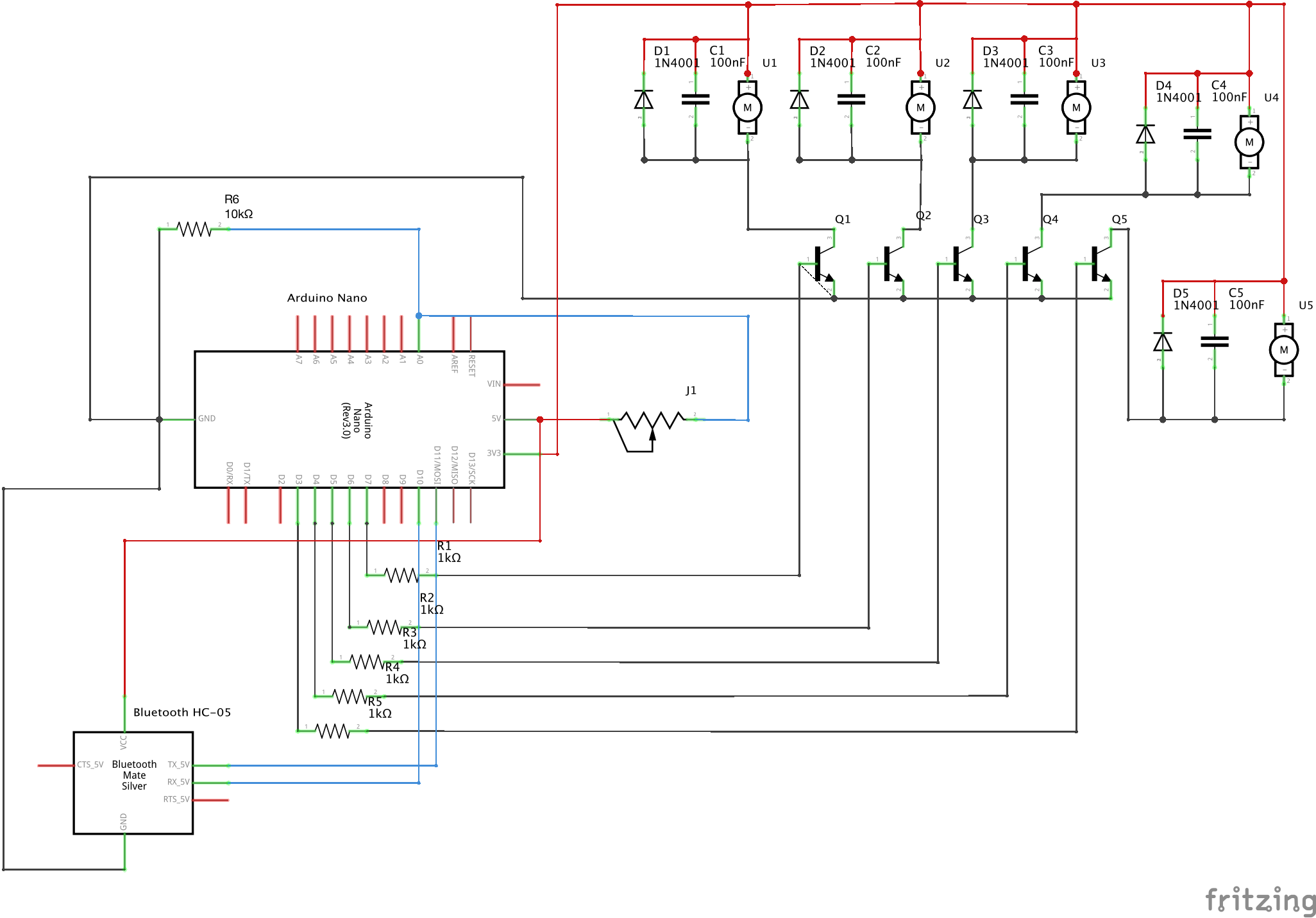The height and width of the screenshot is (918, 1316).
Task: Select motor symbol U5
Action: [1284, 350]
